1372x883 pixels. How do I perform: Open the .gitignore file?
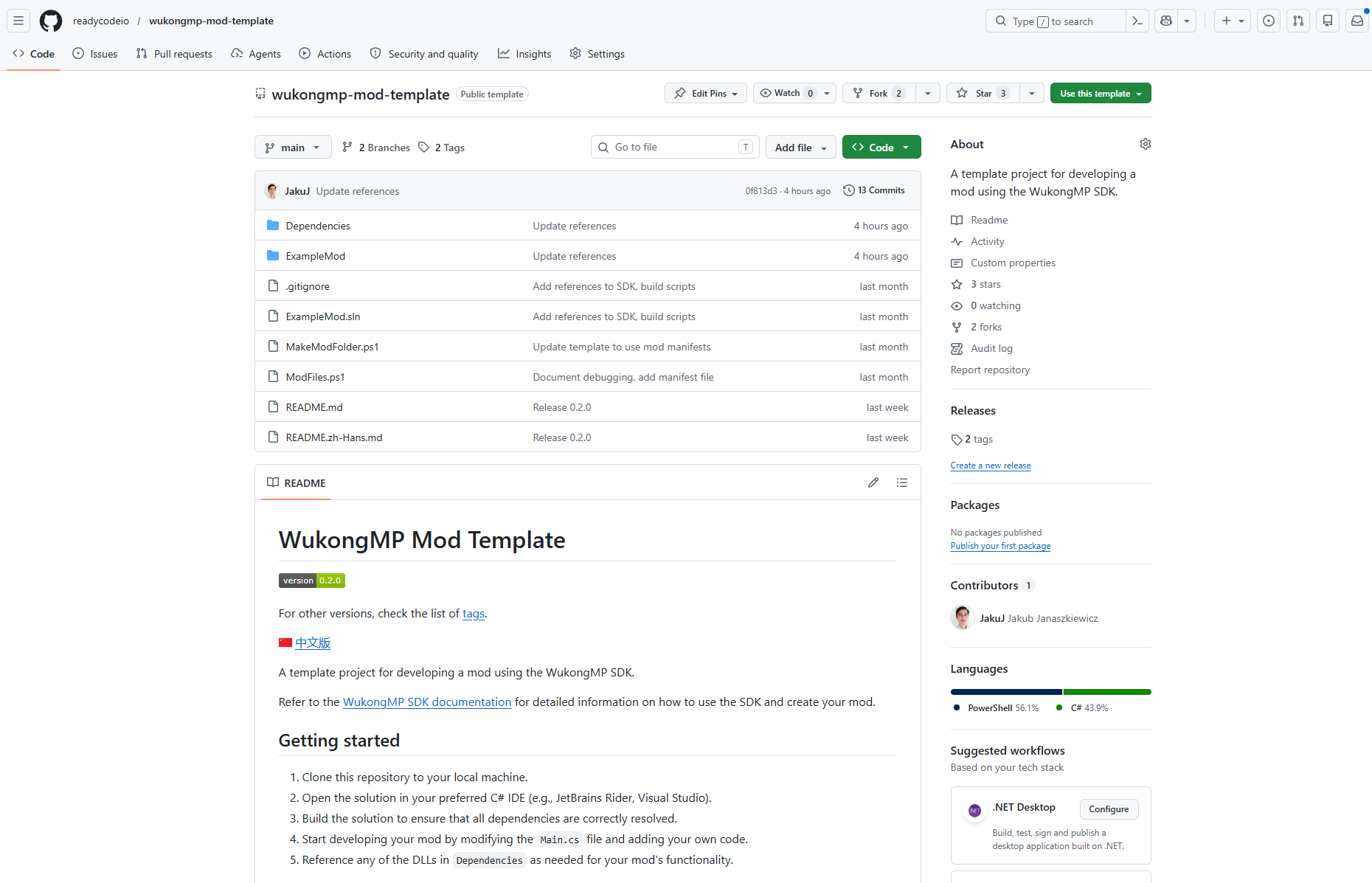click(x=308, y=286)
